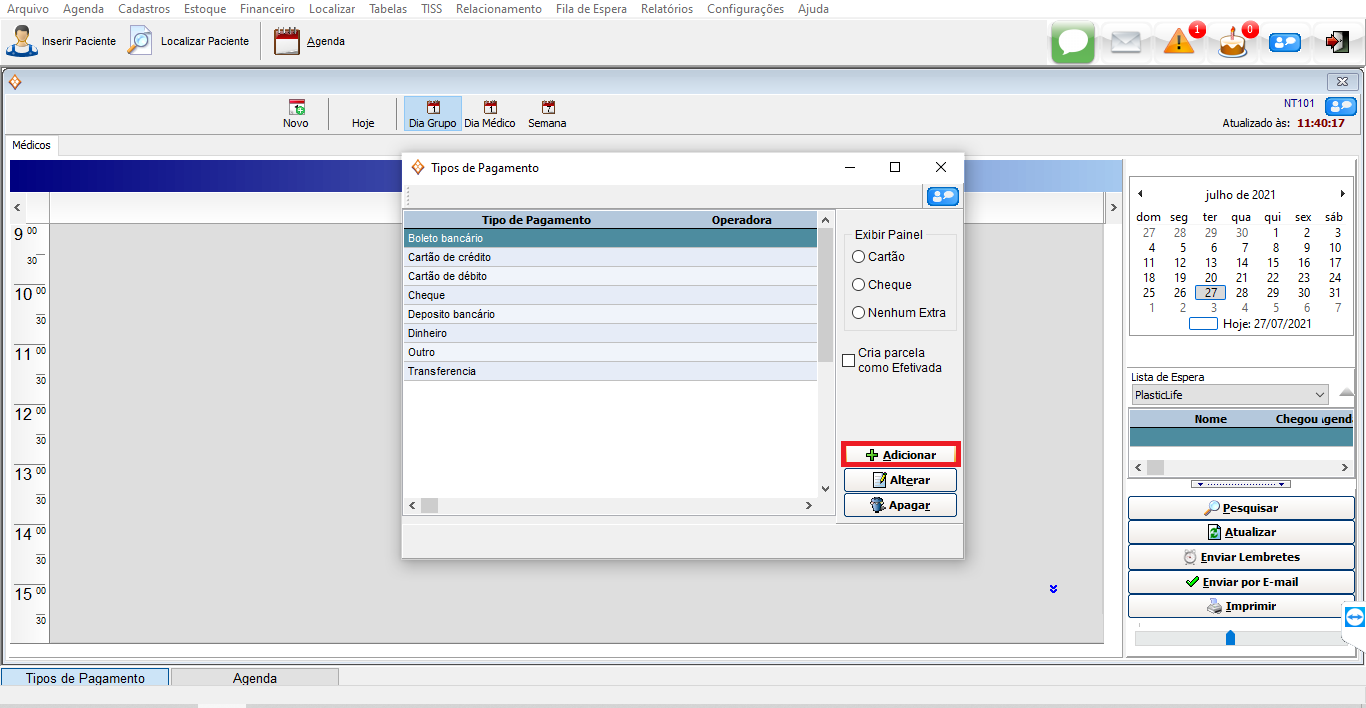Open the Lista de Espera dropdown

(x=1320, y=395)
